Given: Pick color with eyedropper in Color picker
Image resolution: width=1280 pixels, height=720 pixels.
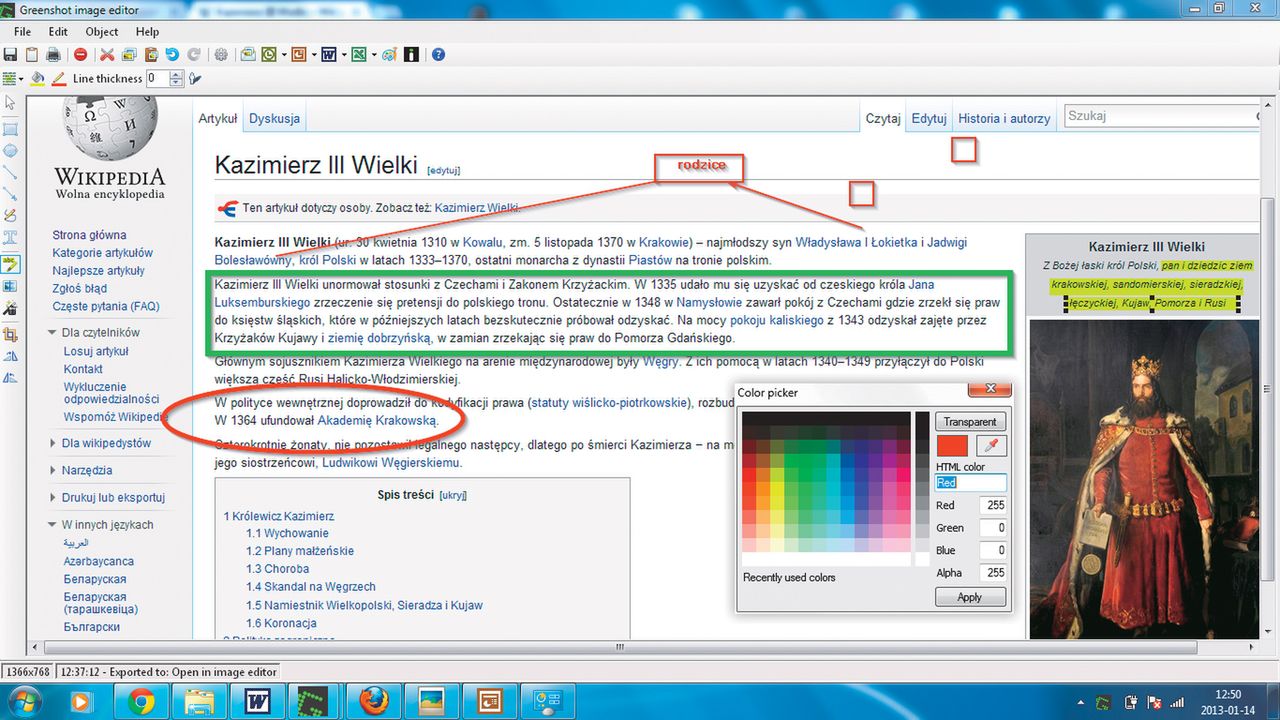Looking at the screenshot, I should tap(991, 446).
